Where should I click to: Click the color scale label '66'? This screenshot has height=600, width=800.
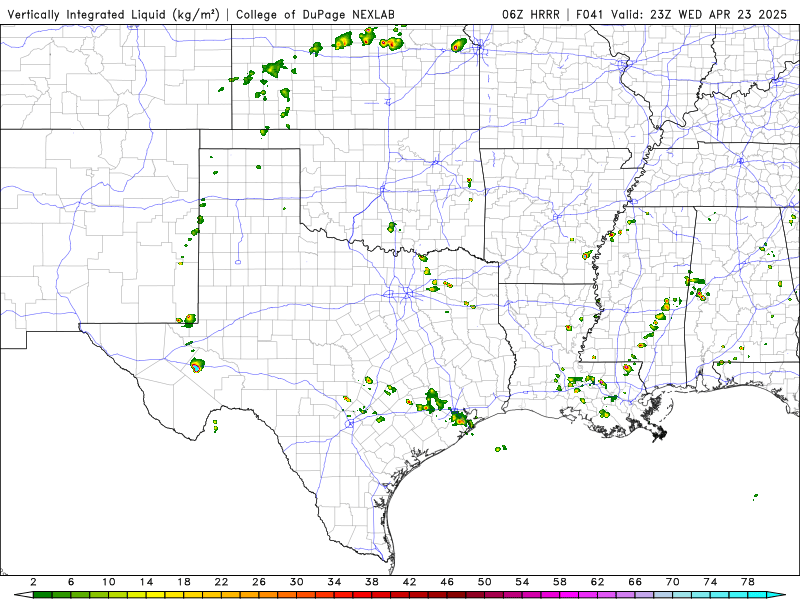pyautogui.click(x=635, y=582)
